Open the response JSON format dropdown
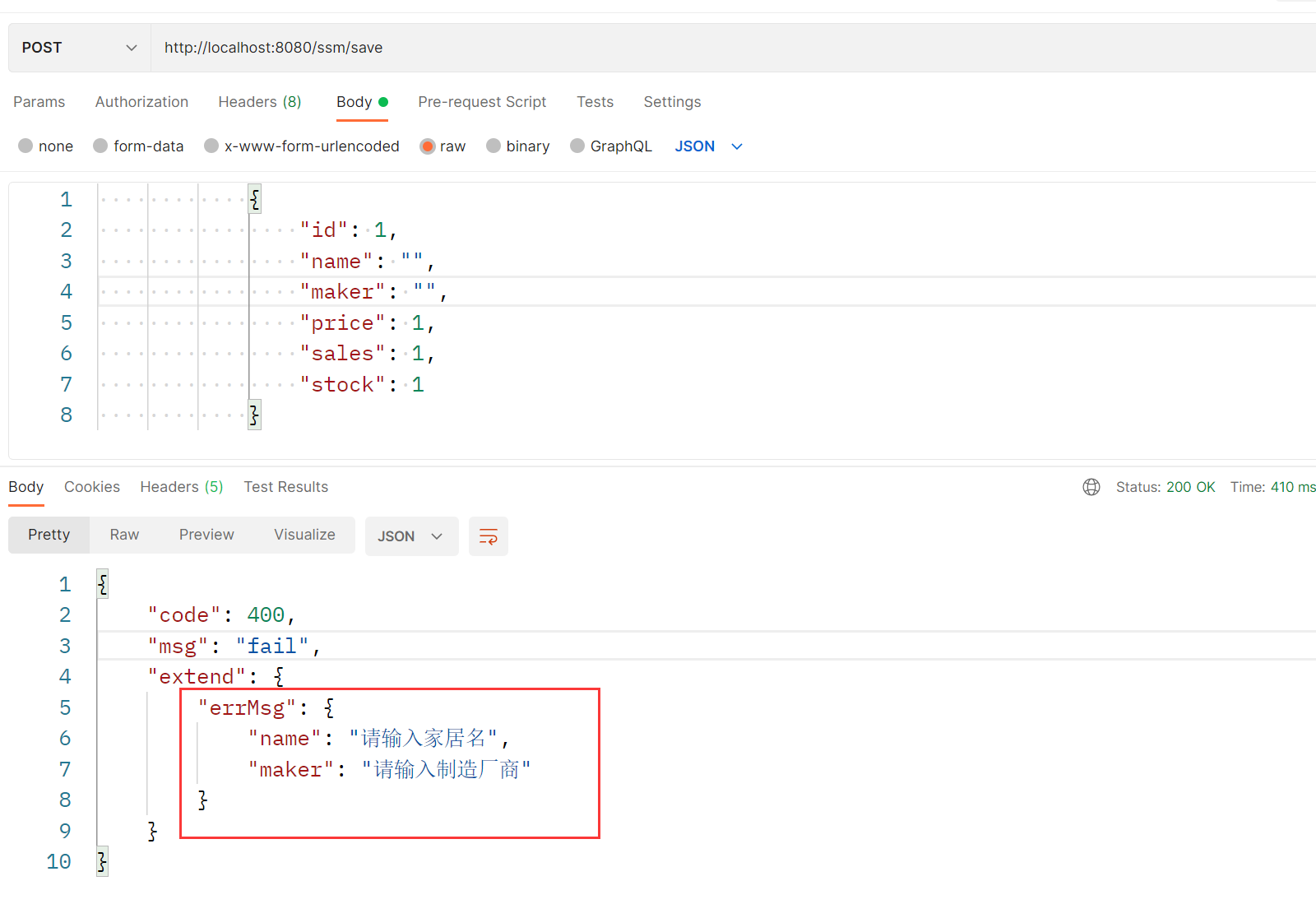The image size is (1316, 918). 411,536
